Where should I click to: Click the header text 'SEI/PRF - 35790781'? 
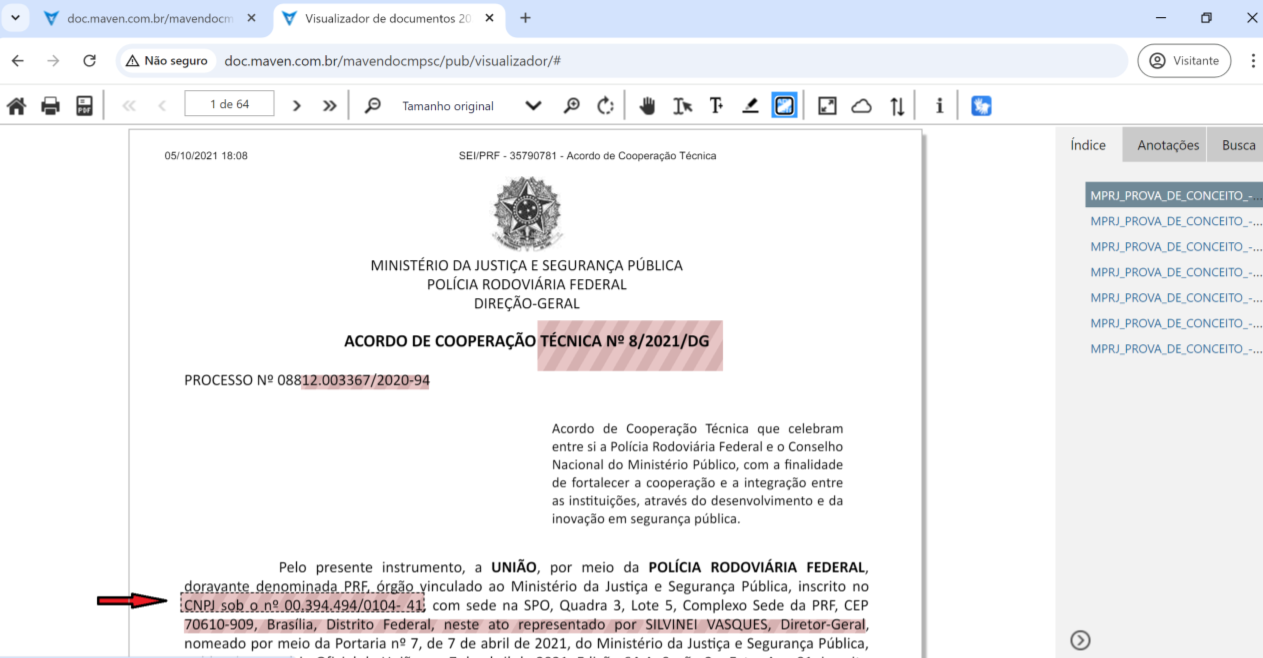point(508,156)
